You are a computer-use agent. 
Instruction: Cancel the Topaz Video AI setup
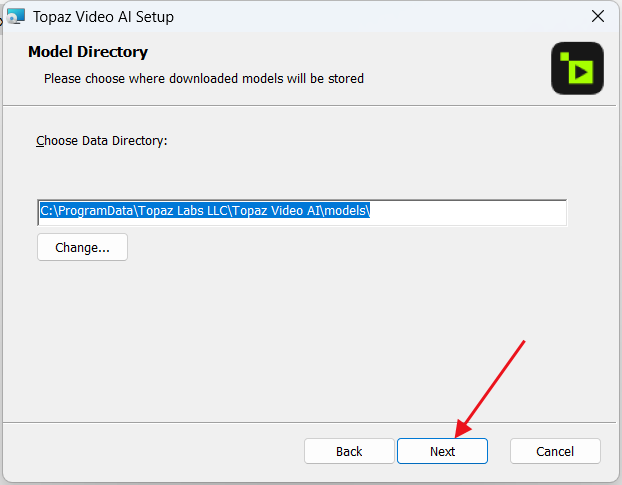pos(555,451)
